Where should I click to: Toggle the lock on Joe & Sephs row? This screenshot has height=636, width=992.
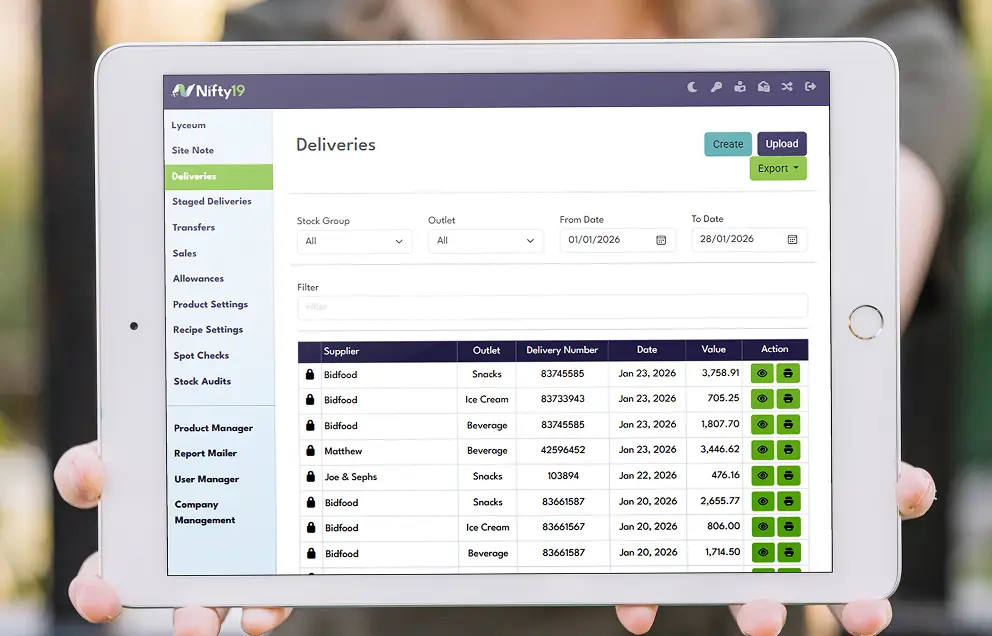[x=310, y=477]
